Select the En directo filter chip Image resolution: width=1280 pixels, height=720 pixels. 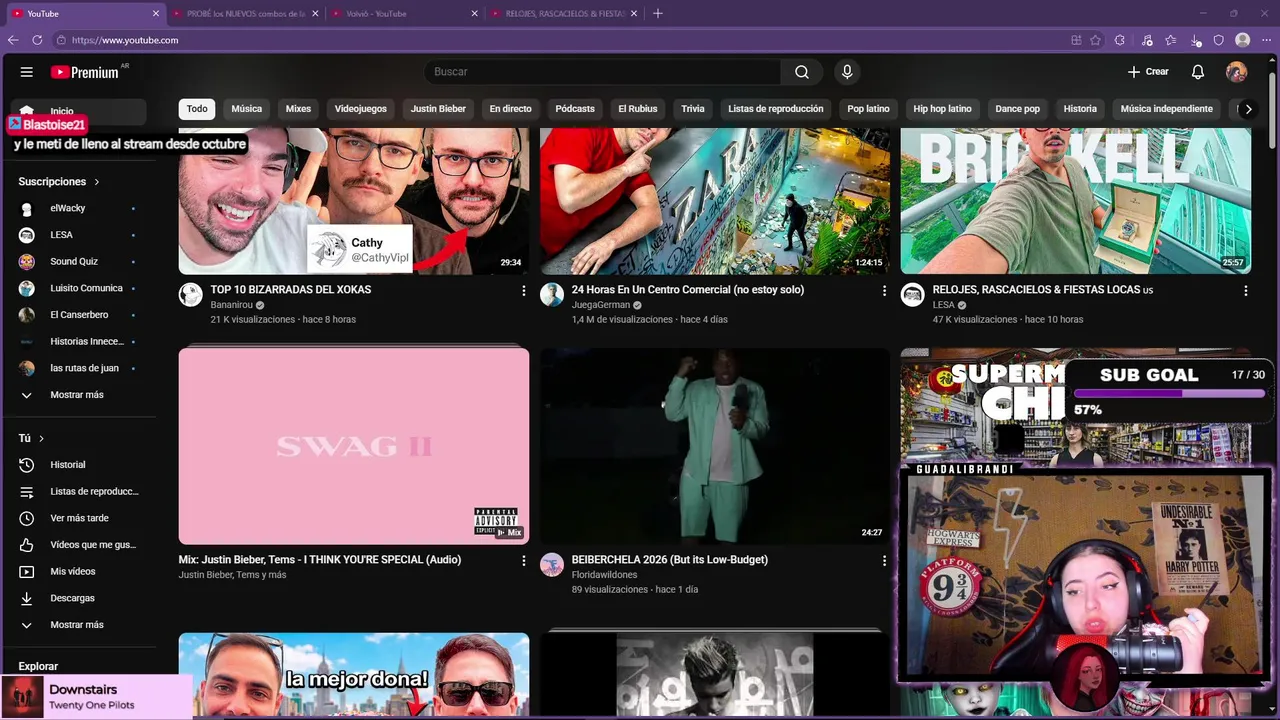pos(510,109)
